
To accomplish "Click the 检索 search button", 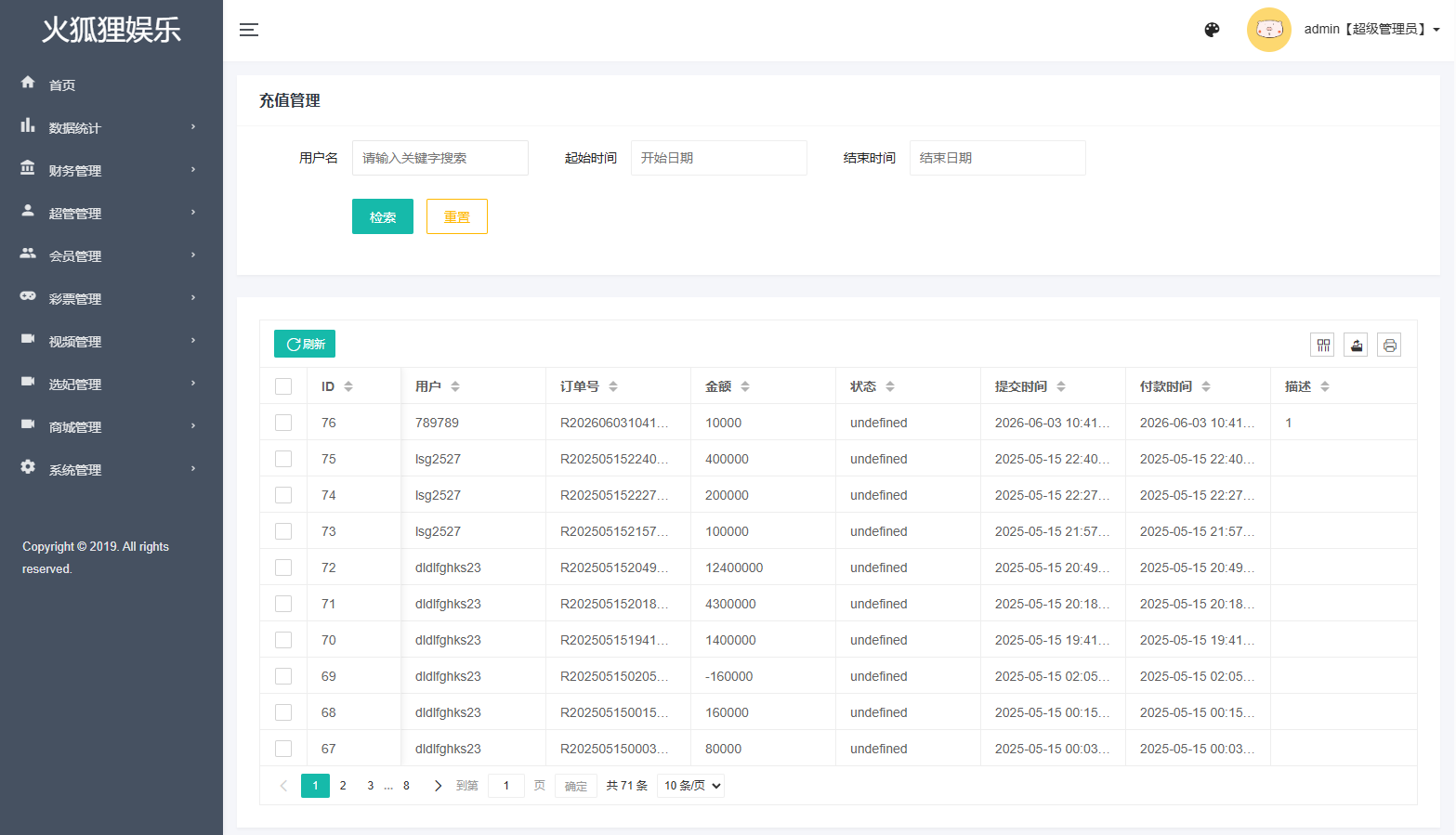I will pos(383,216).
